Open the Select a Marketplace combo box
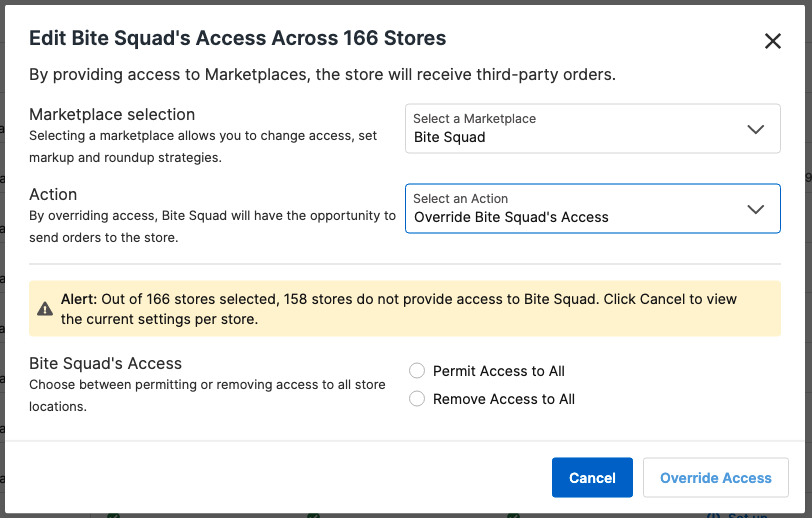The width and height of the screenshot is (812, 518). pyautogui.click(x=580, y=129)
